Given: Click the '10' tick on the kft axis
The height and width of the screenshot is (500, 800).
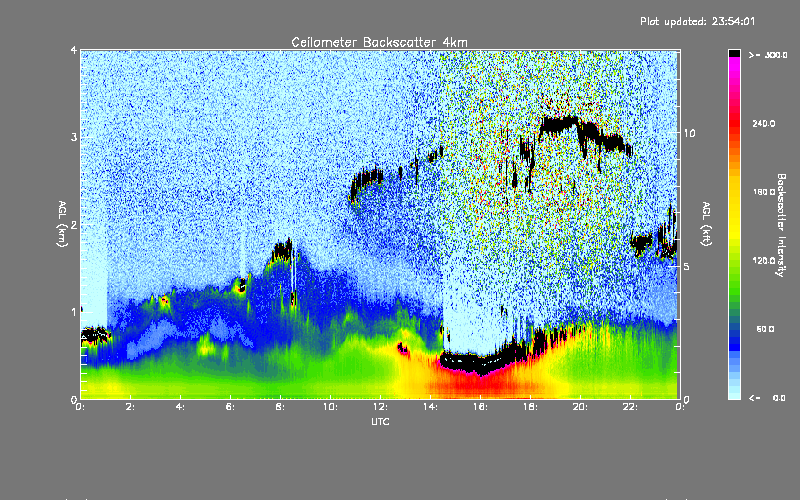Looking at the screenshot, I should tap(689, 133).
